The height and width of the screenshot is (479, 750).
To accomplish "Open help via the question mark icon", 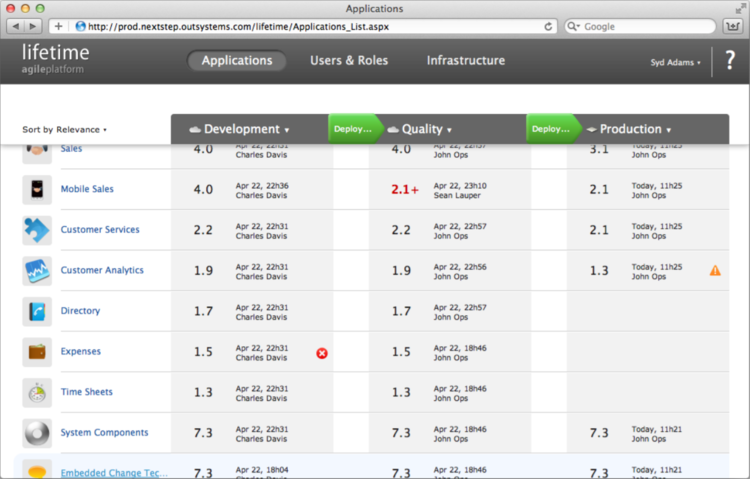I will (x=730, y=60).
